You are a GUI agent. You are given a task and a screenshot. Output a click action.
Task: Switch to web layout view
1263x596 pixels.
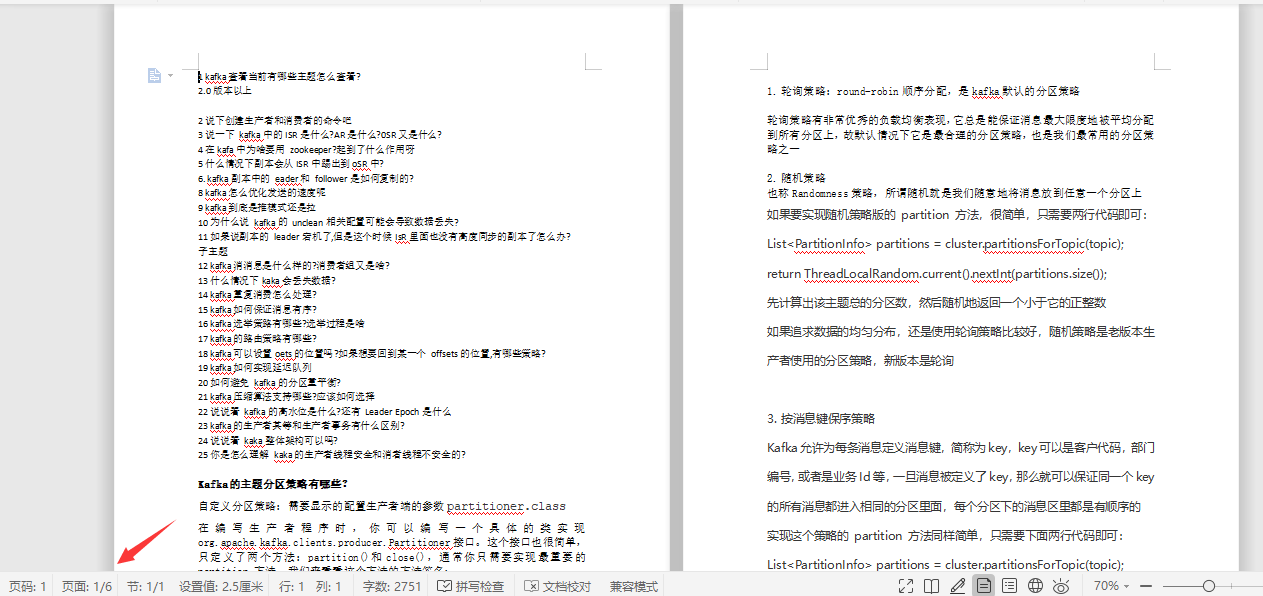click(x=1036, y=586)
